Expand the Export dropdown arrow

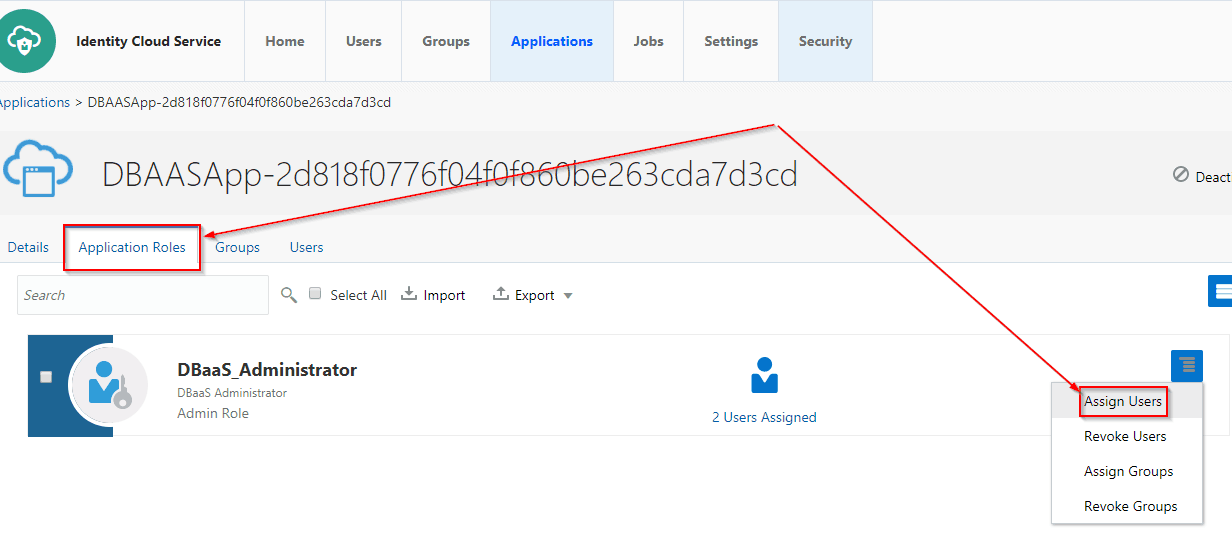[568, 296]
